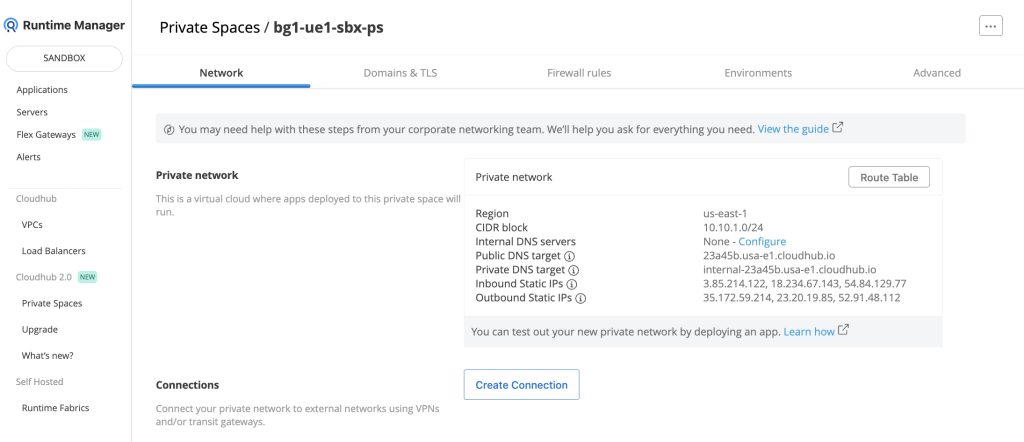Click the Runtime Manager logo icon
Screen dimensions: 1024x442
[x=11, y=25]
